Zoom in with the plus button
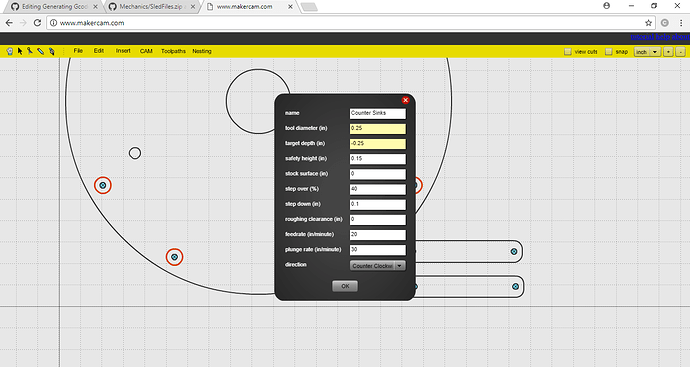Screen dimensions: 690x367 [668, 52]
